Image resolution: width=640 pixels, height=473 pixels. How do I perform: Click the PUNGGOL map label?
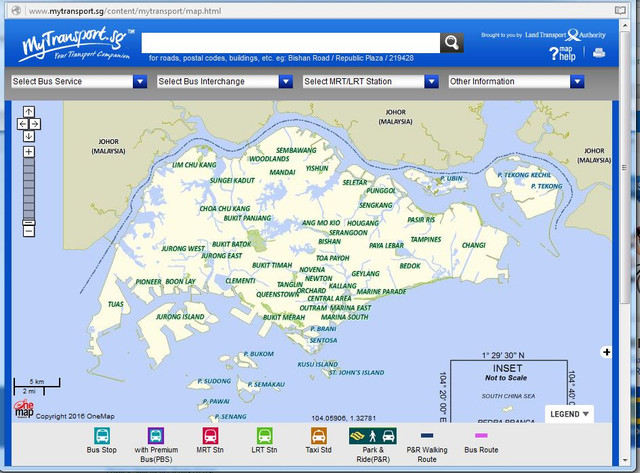[381, 191]
